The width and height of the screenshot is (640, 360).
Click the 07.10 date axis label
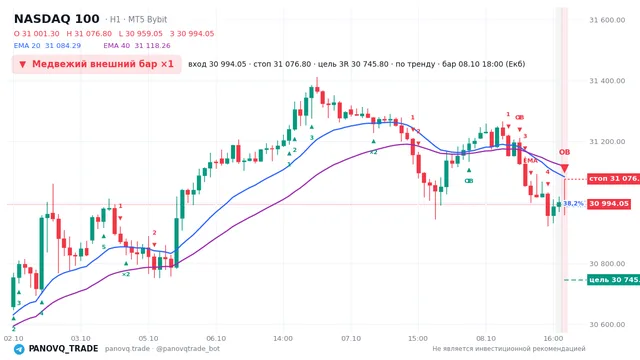(351, 338)
